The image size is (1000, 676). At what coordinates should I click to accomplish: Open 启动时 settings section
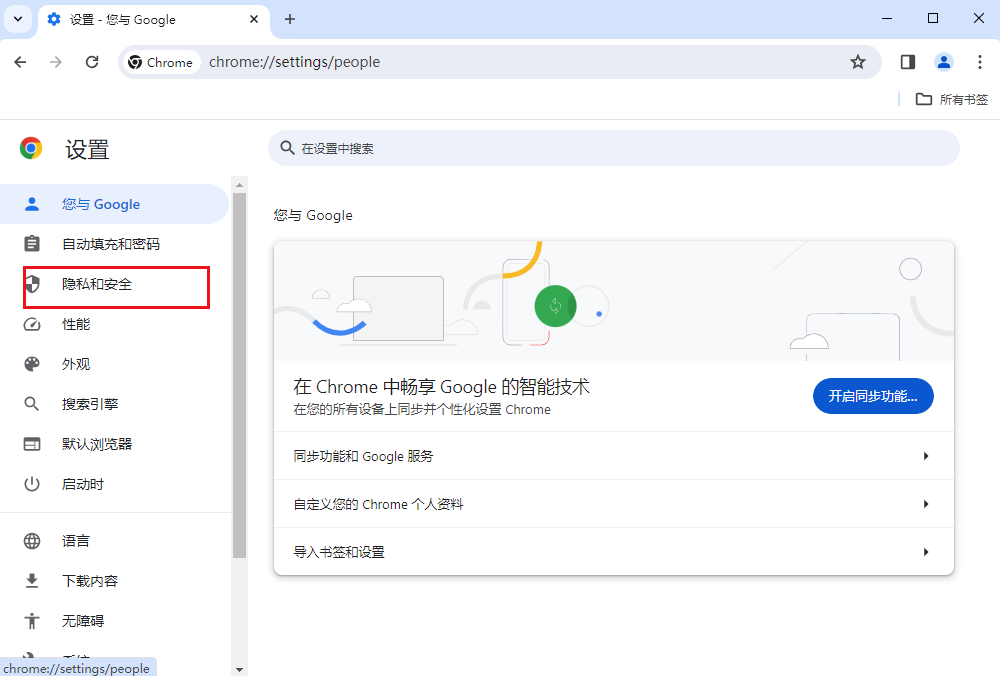click(x=114, y=484)
